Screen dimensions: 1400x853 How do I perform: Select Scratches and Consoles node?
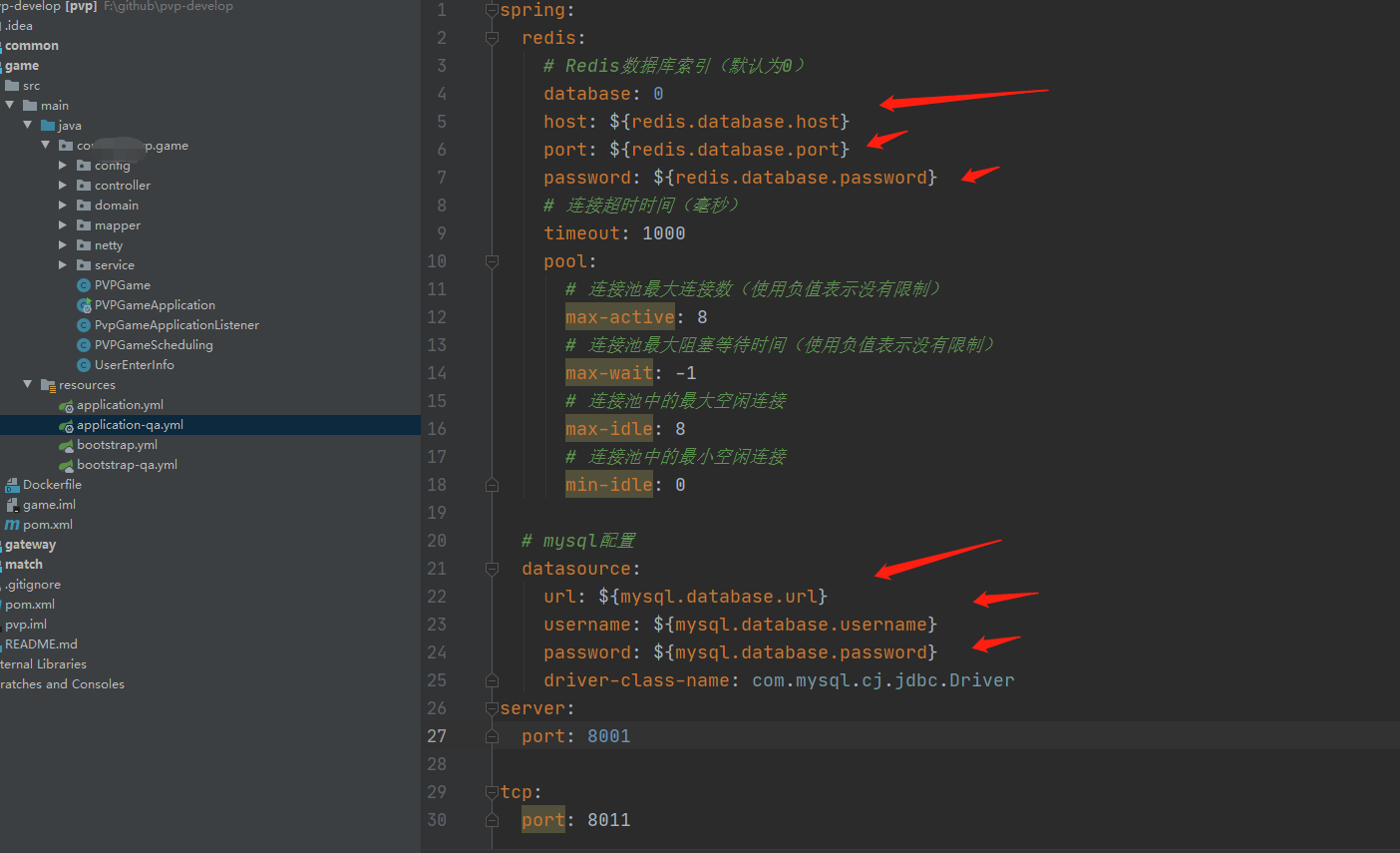pos(62,684)
